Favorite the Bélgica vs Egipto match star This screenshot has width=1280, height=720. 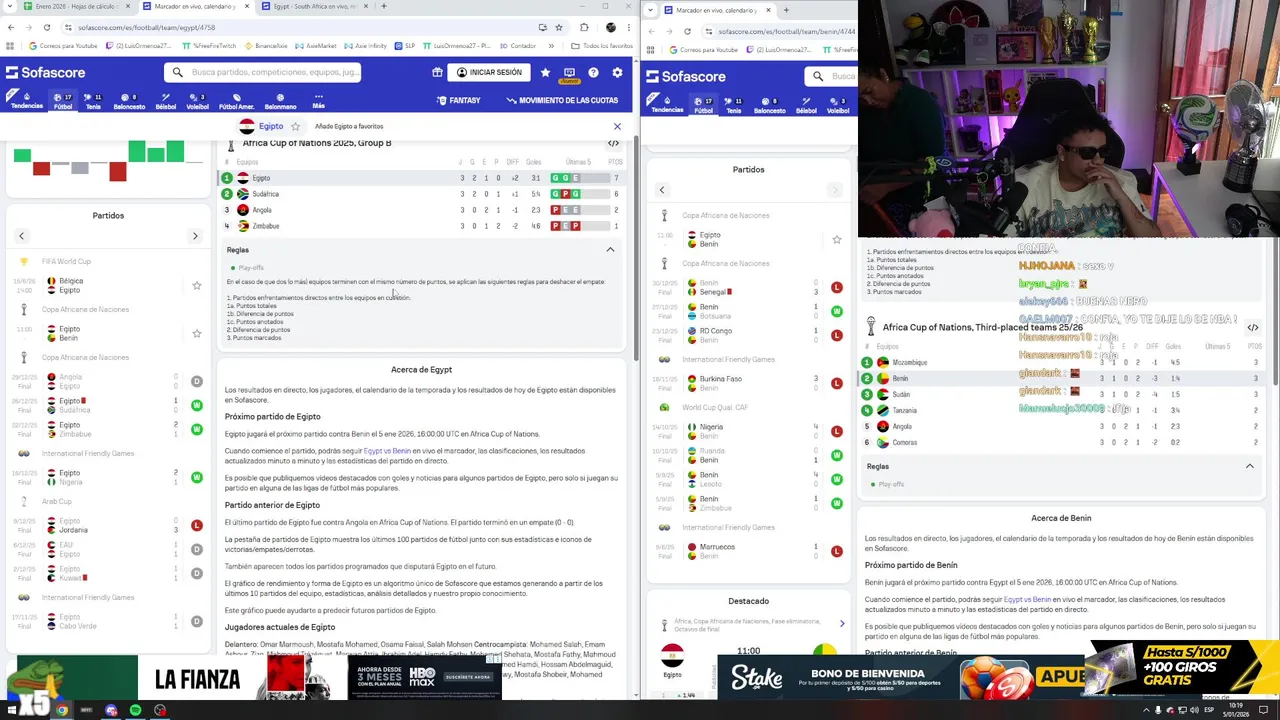[x=196, y=286]
